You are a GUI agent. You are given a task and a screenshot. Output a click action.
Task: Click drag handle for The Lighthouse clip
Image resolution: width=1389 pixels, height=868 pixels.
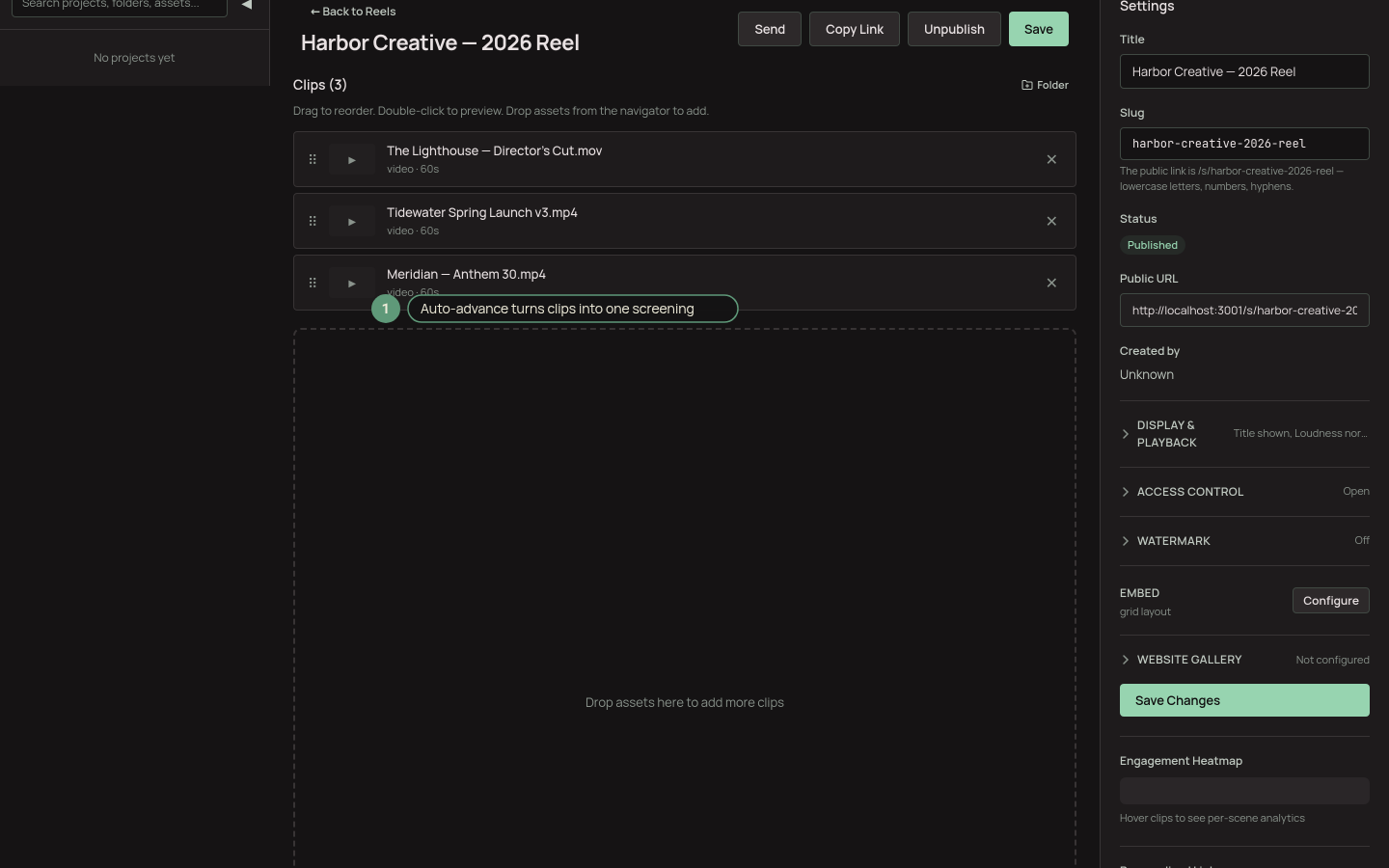click(313, 159)
